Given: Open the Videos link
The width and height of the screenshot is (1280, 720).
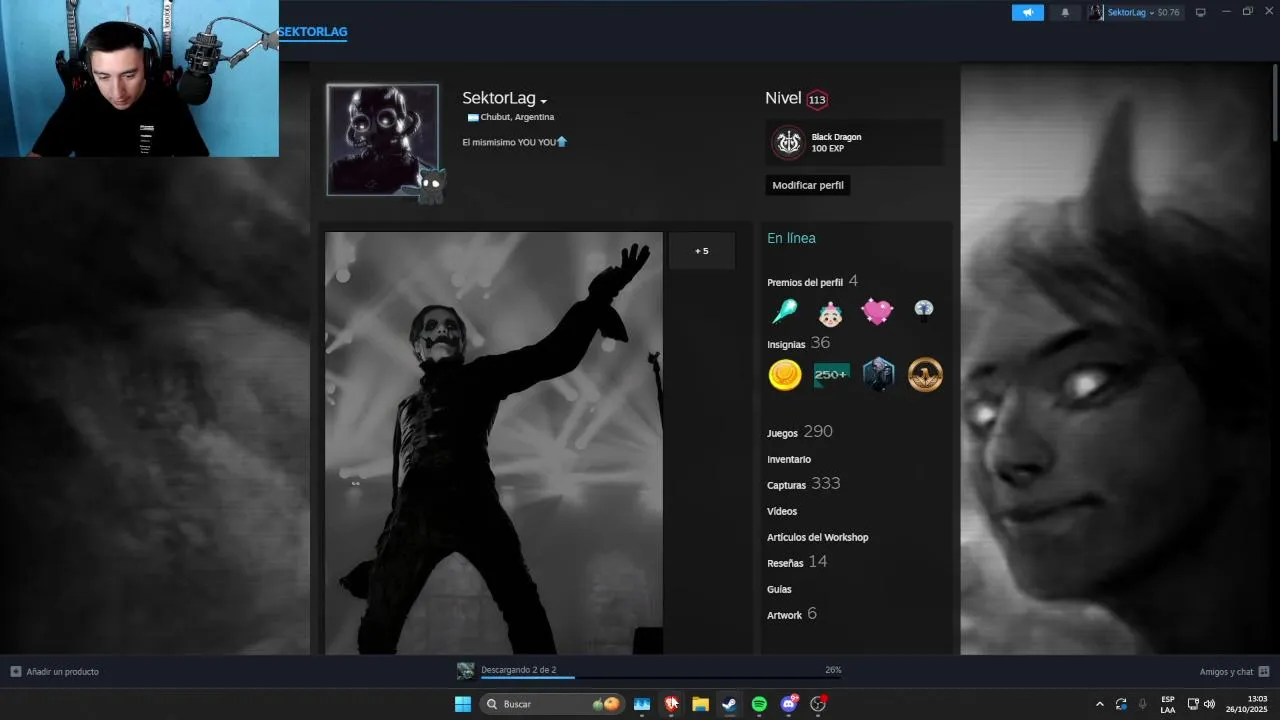Looking at the screenshot, I should (782, 511).
